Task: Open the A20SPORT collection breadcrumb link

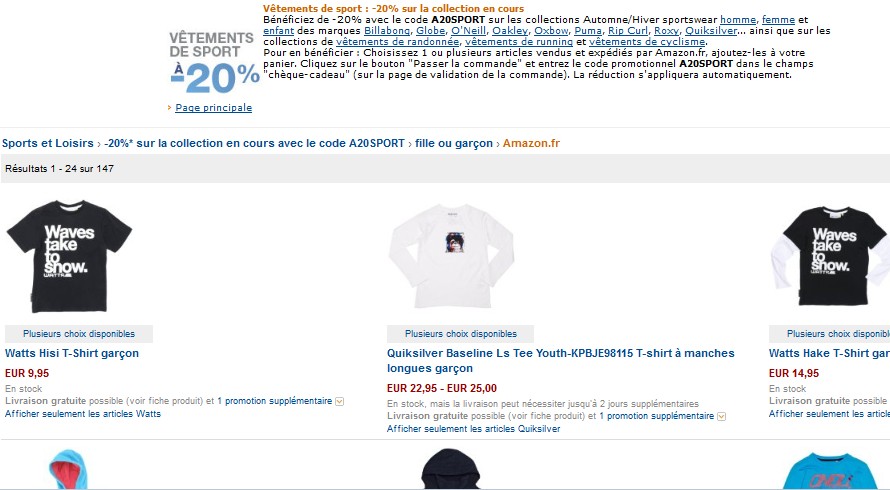Action: click(x=254, y=143)
